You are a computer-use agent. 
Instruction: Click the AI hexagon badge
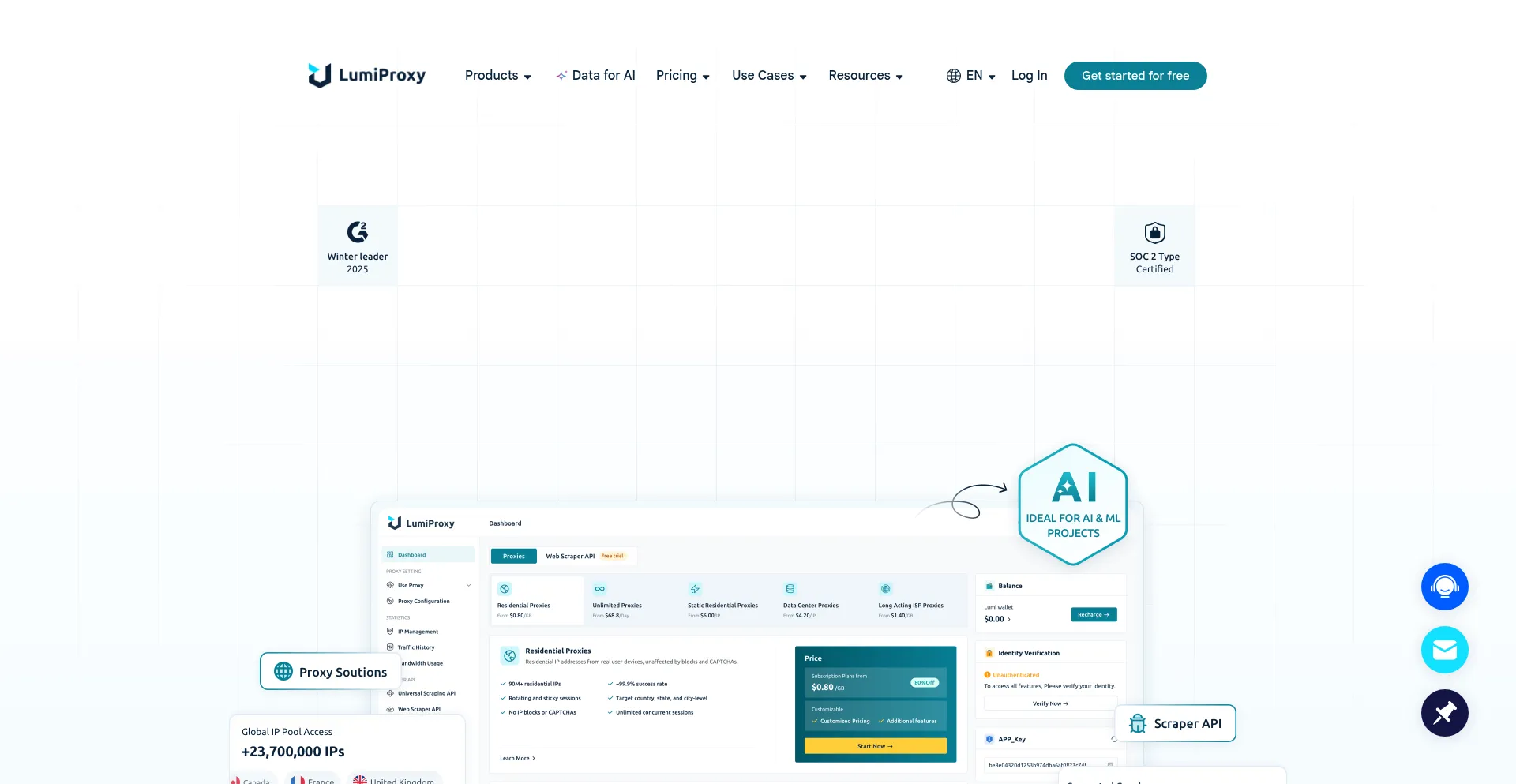1073,504
